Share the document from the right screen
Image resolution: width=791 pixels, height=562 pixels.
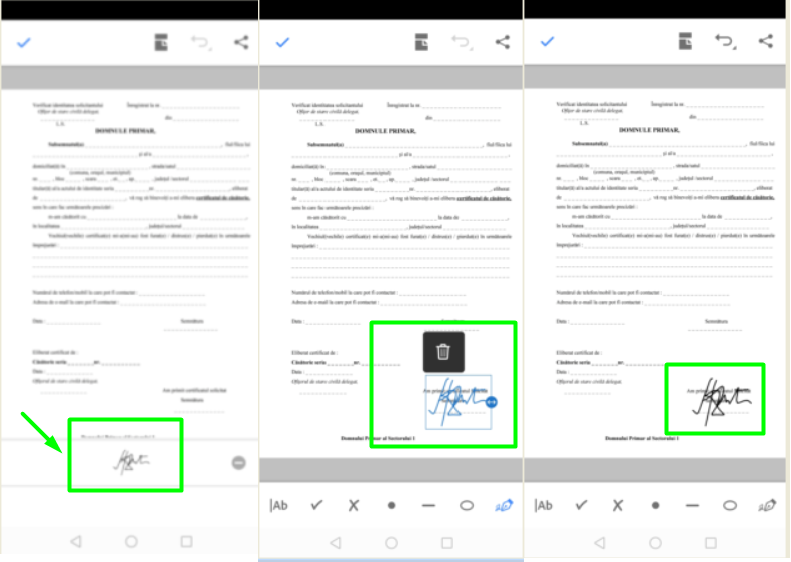tap(766, 41)
